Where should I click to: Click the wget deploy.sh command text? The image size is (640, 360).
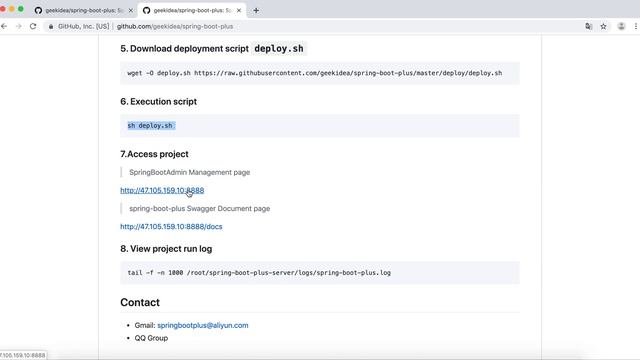315,73
